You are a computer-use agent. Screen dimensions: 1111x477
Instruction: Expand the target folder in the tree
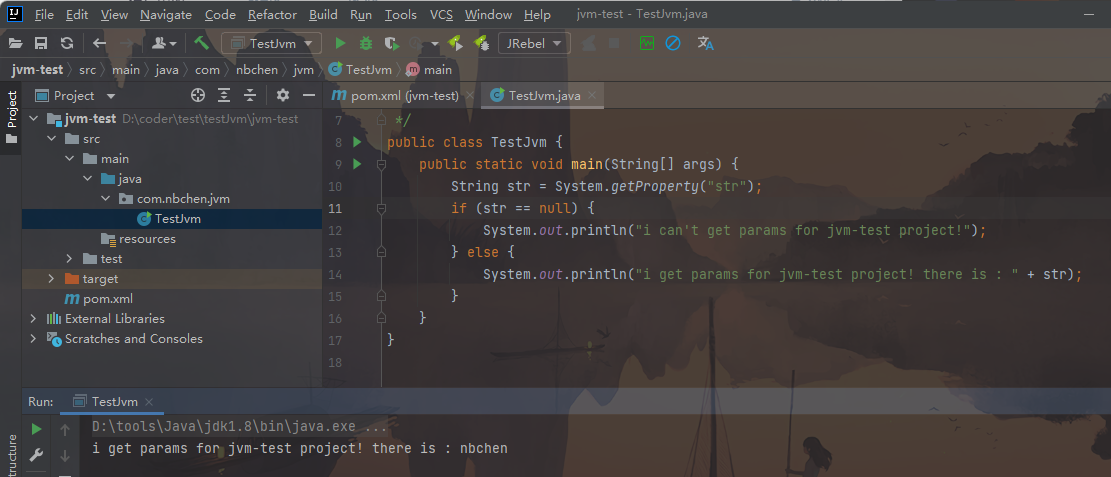click(51, 279)
